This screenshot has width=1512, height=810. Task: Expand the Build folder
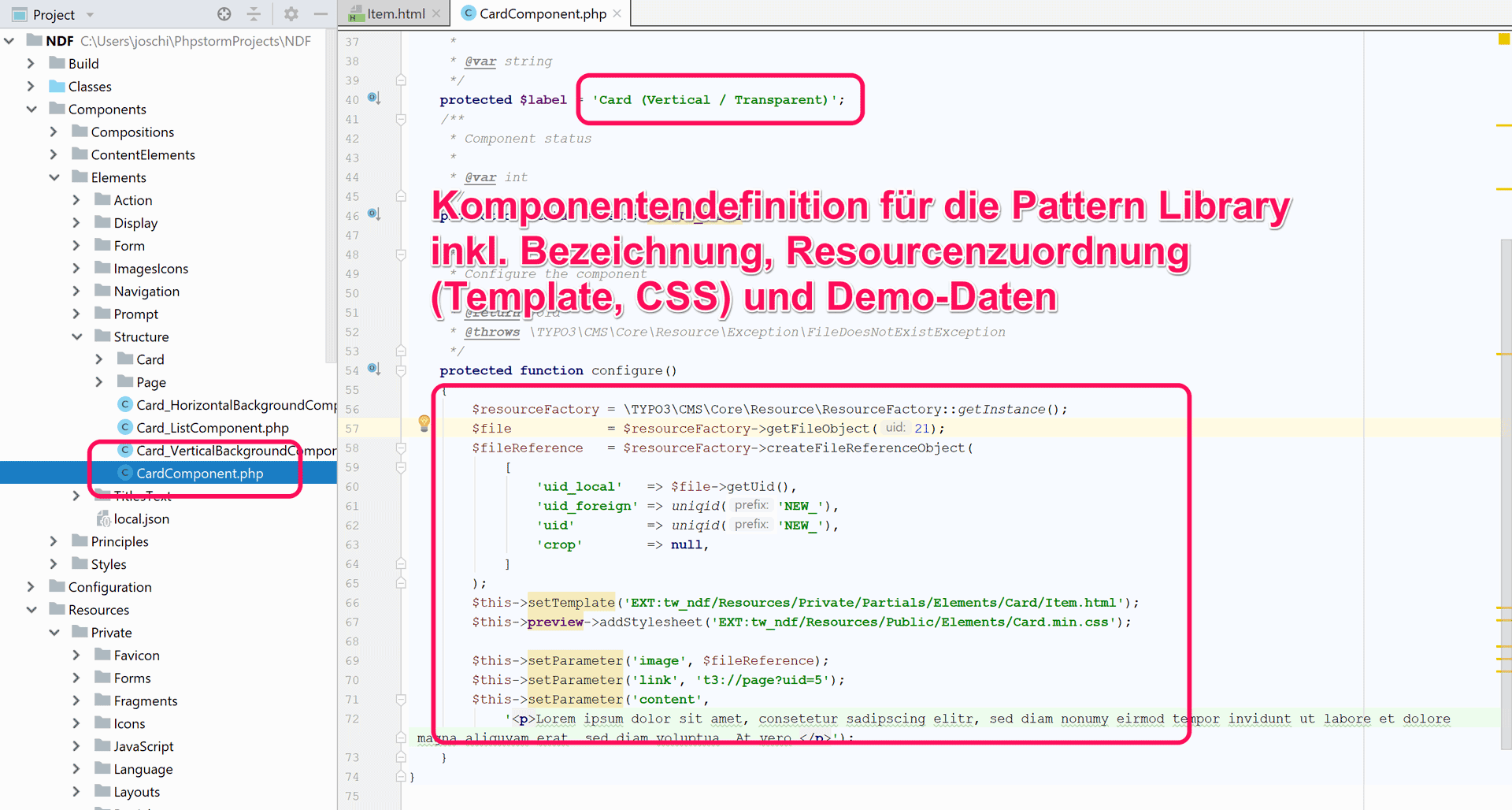click(x=31, y=63)
